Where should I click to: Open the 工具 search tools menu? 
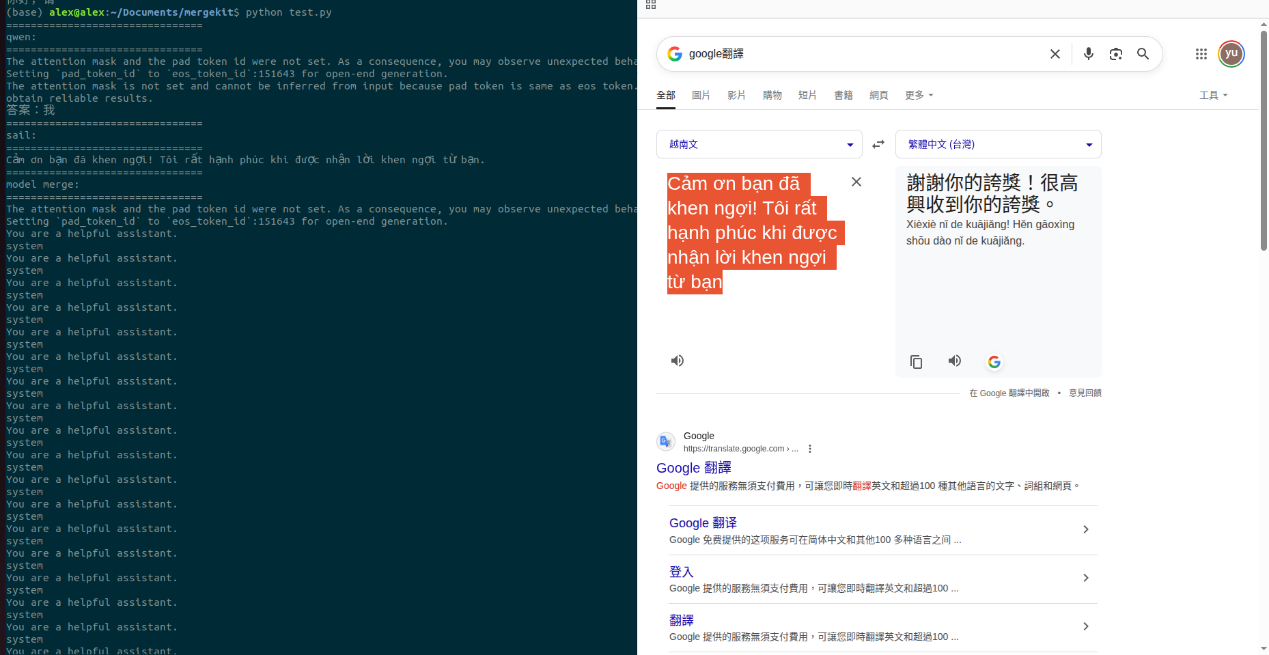1213,95
